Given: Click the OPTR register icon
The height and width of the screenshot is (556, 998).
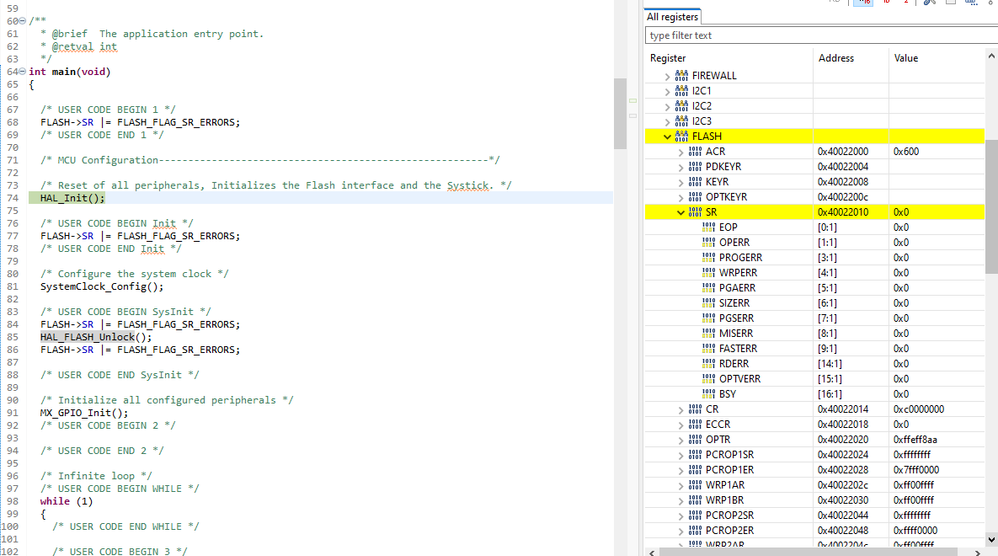Looking at the screenshot, I should pyautogui.click(x=695, y=440).
